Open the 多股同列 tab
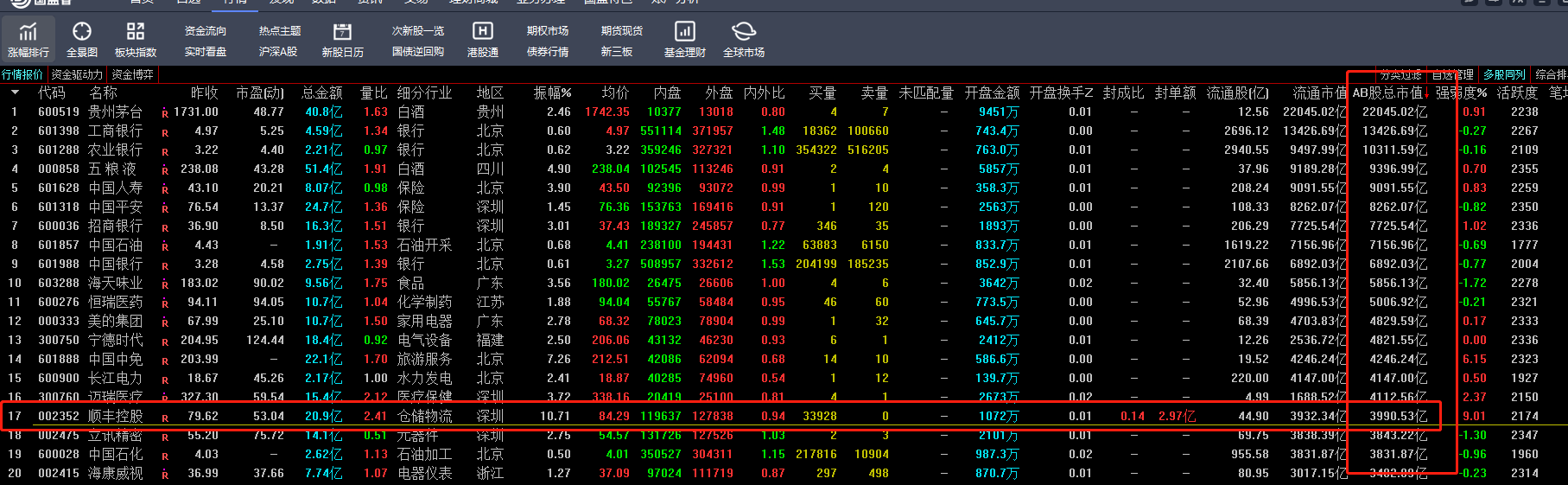The height and width of the screenshot is (485, 1568). (x=1504, y=74)
